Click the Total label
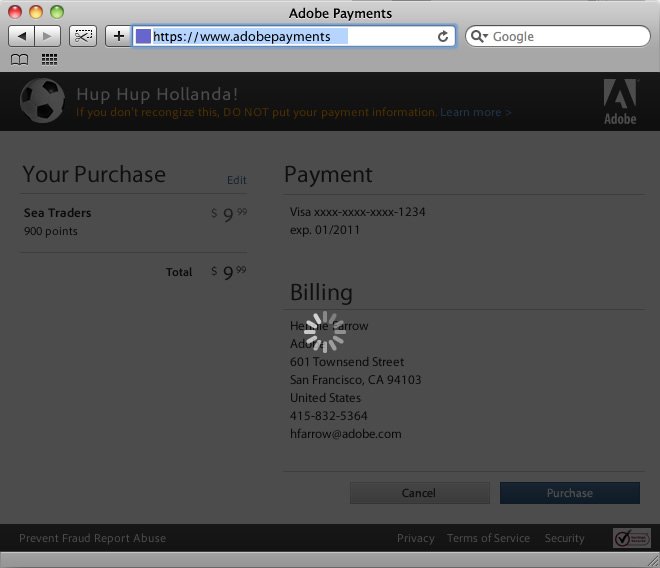 tap(179, 272)
